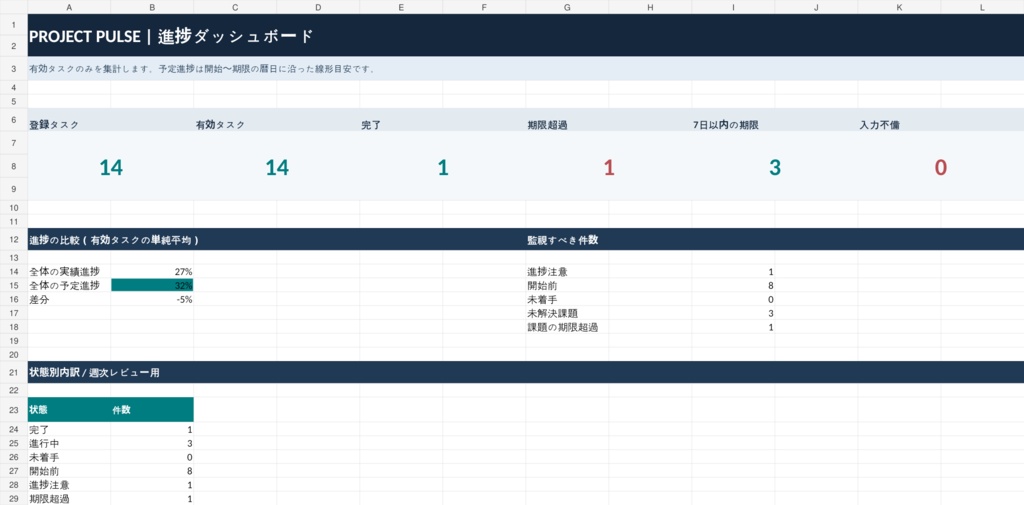
Task: Click the 未解決課題 label
Action: 552,314
